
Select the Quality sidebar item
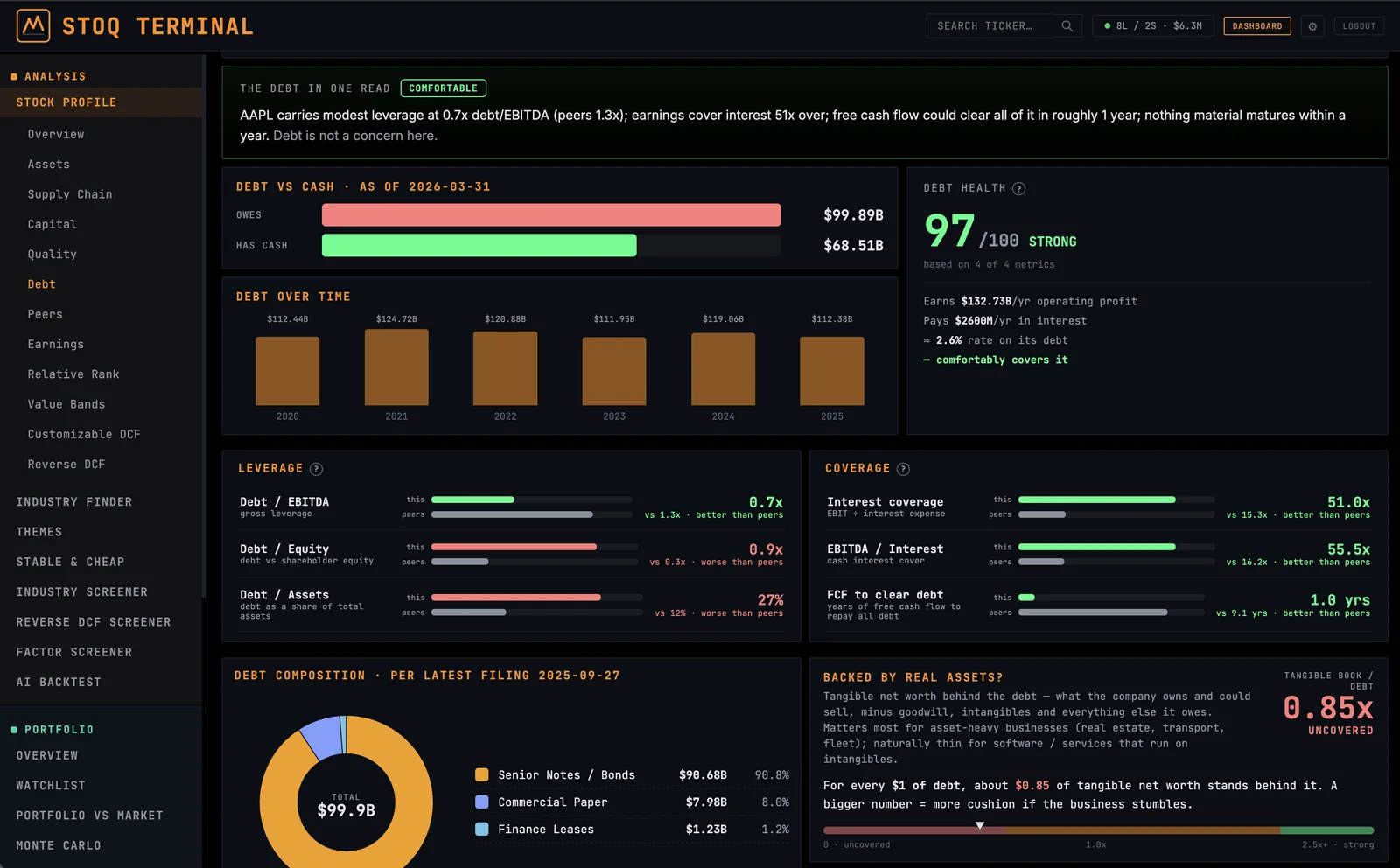click(x=52, y=255)
